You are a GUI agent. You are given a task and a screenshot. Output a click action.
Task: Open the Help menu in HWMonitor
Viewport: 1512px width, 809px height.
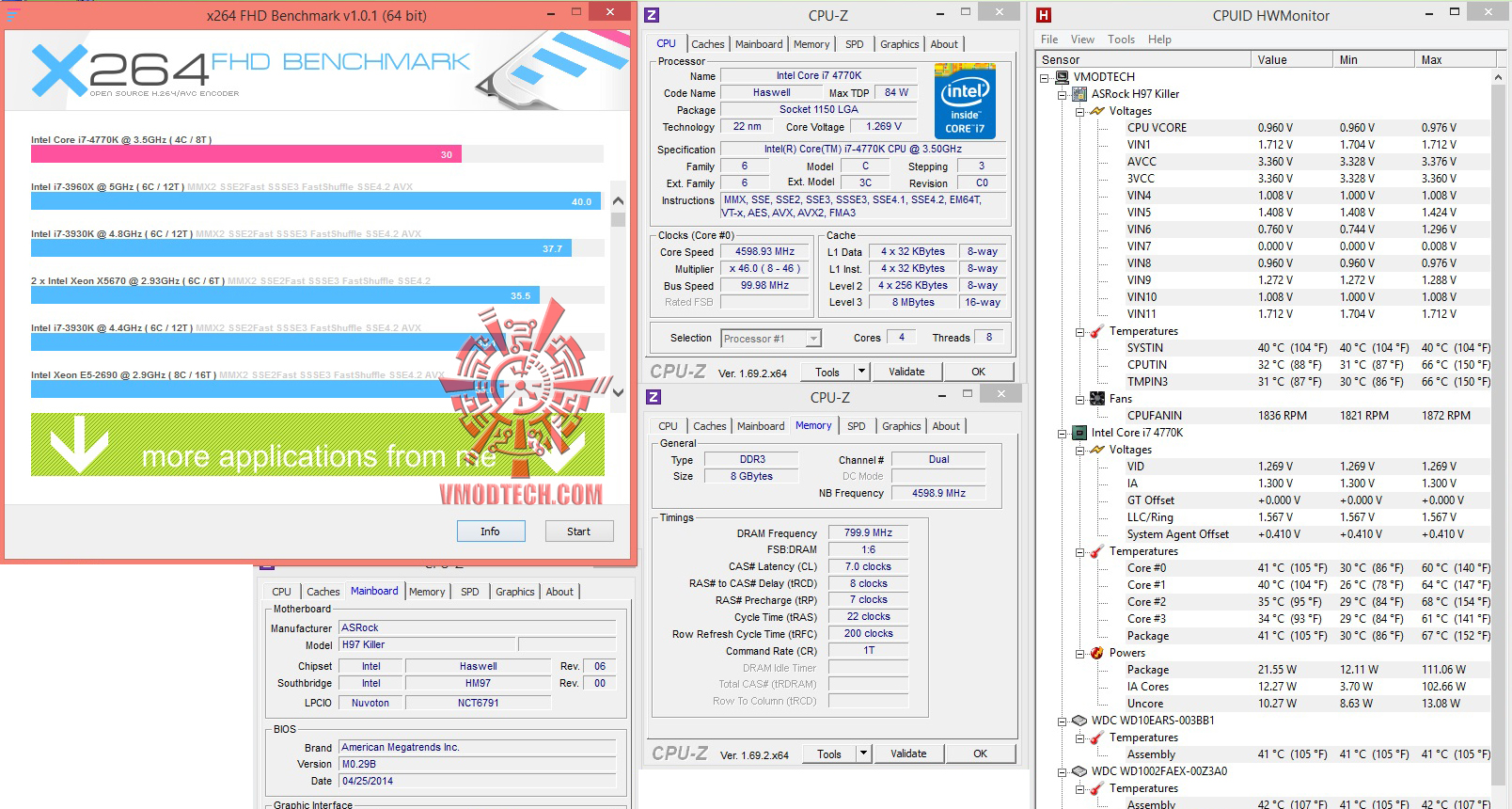1159,40
